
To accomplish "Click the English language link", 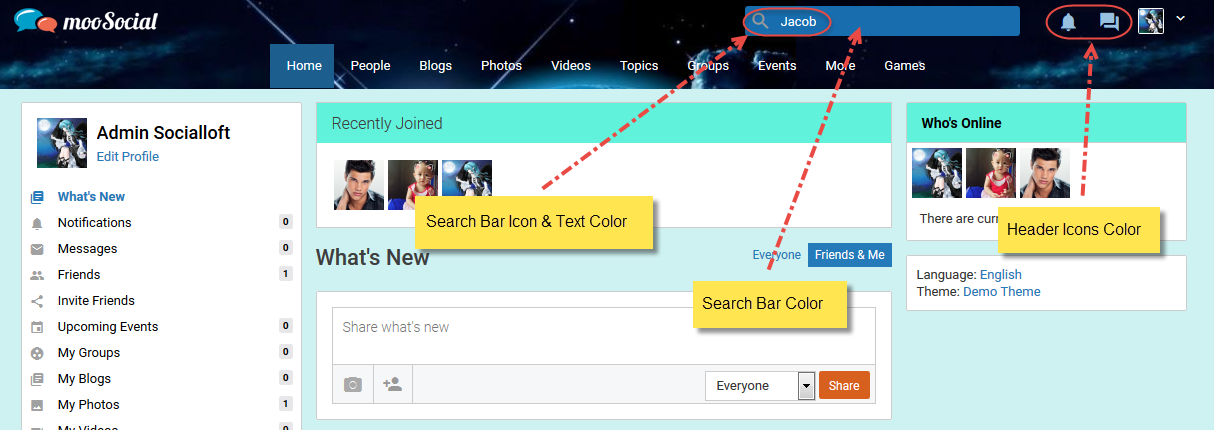I will 1001,274.
